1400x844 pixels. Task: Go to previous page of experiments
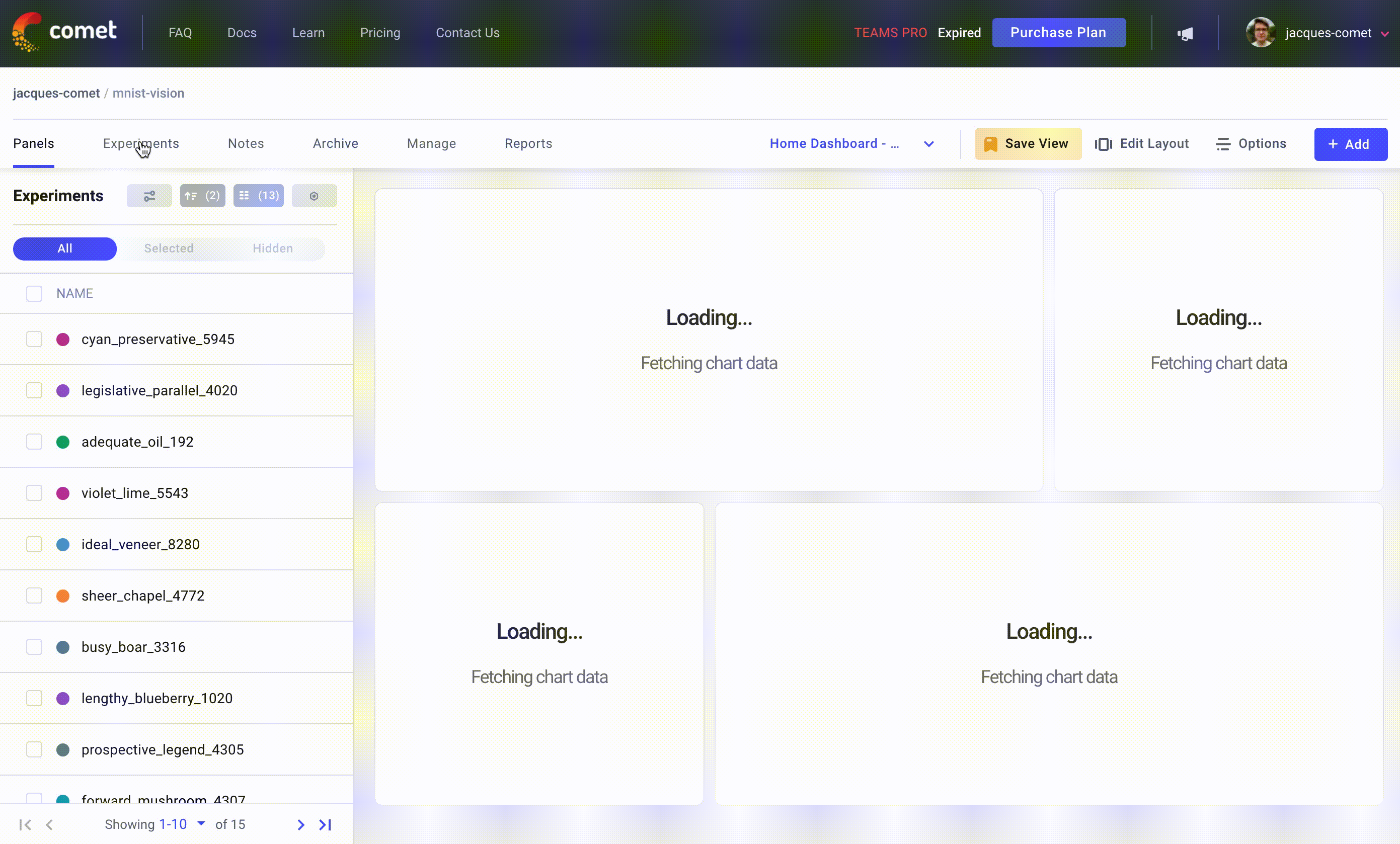(x=49, y=825)
